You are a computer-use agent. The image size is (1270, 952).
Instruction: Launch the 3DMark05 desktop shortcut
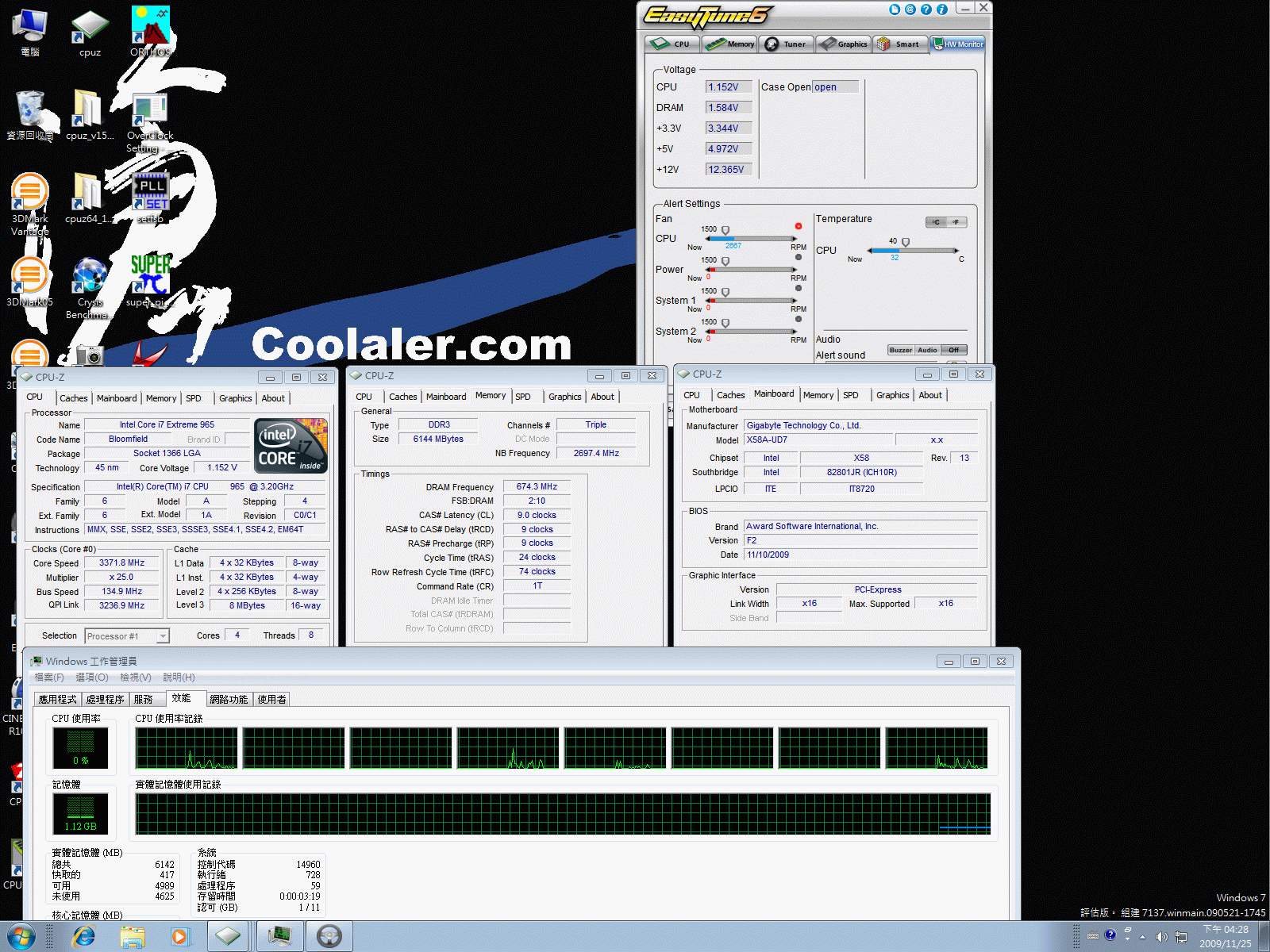pyautogui.click(x=30, y=282)
